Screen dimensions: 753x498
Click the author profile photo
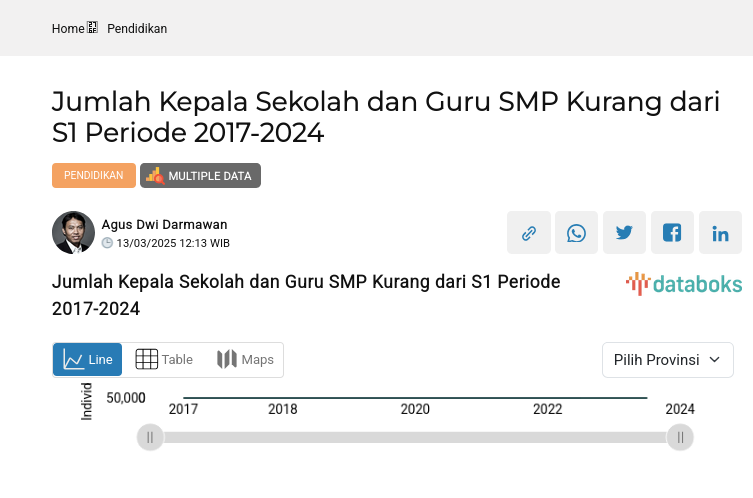(73, 233)
